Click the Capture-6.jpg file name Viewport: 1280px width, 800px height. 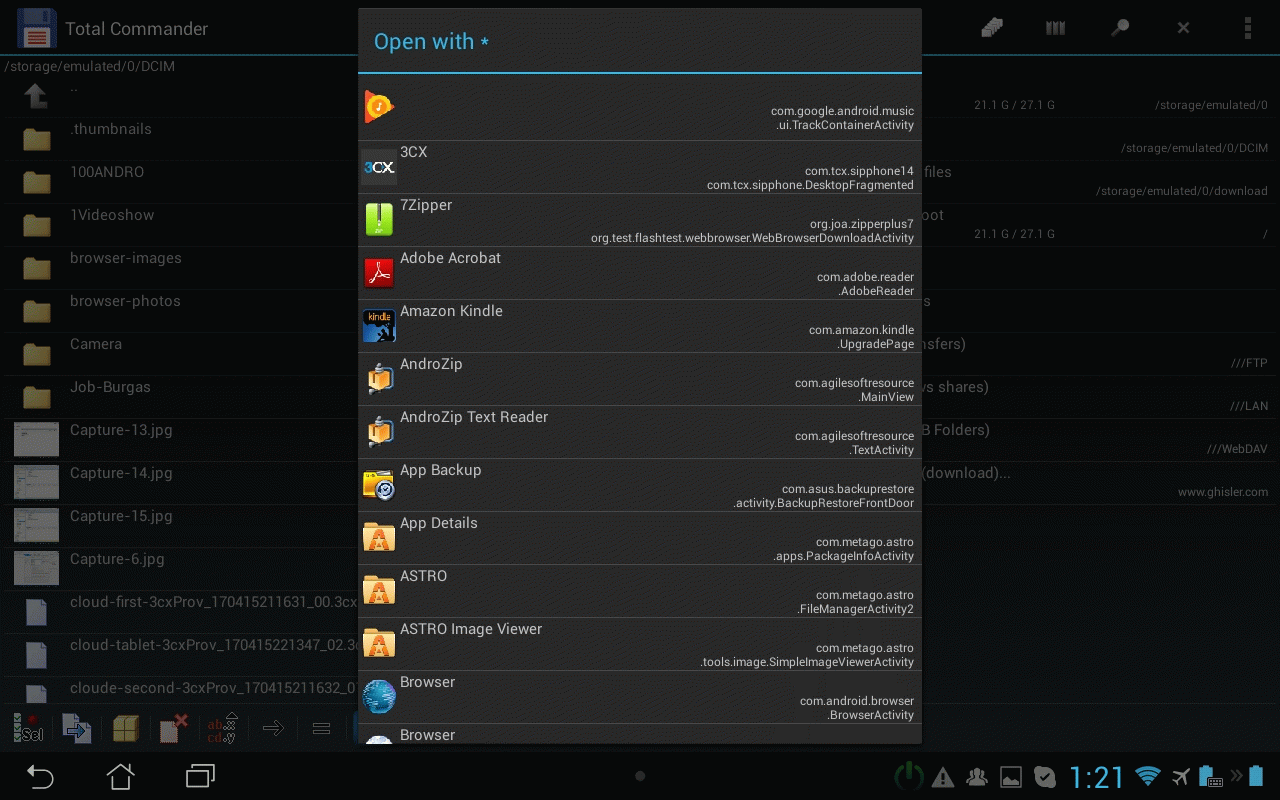[x=117, y=559]
